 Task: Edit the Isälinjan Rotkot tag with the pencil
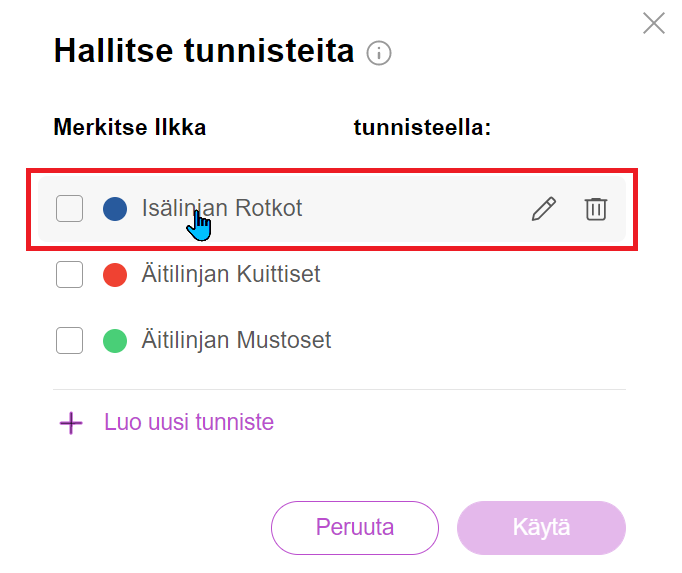tap(544, 209)
